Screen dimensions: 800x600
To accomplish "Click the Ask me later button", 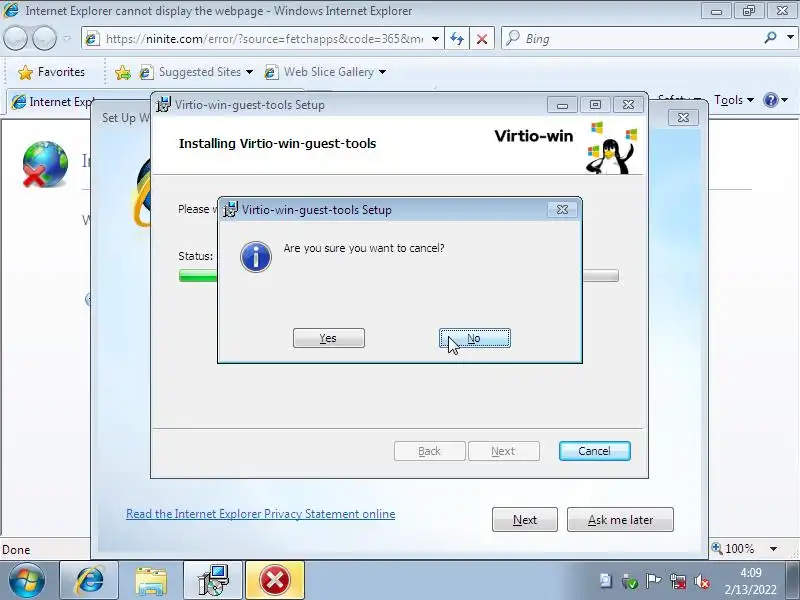I will pyautogui.click(x=620, y=519).
